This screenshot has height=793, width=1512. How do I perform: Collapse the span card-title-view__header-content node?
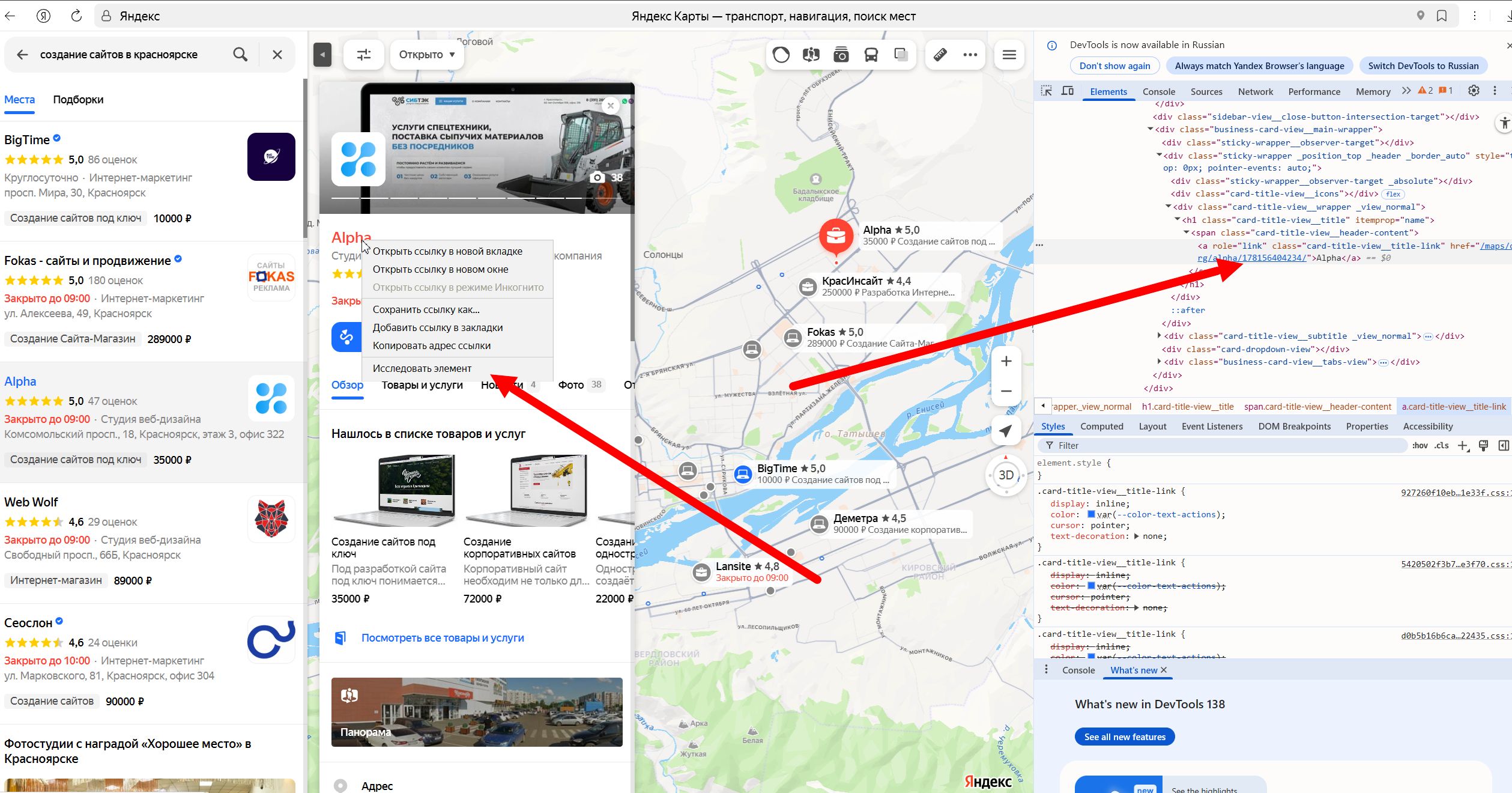coord(1186,232)
